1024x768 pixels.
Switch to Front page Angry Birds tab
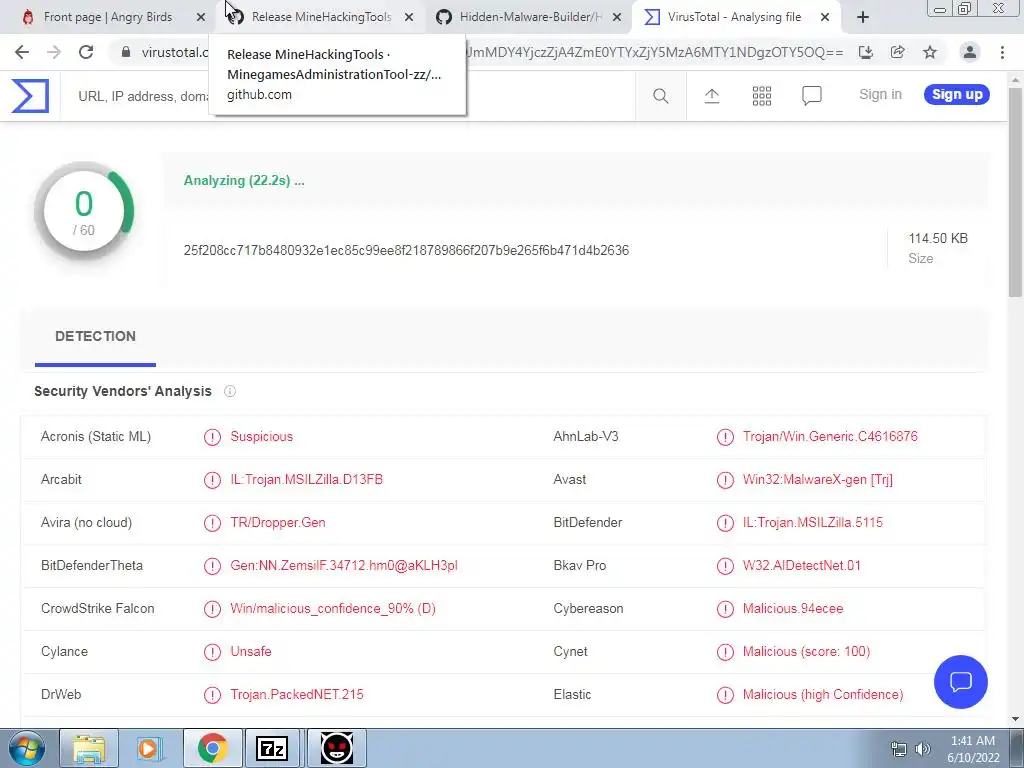point(108,18)
